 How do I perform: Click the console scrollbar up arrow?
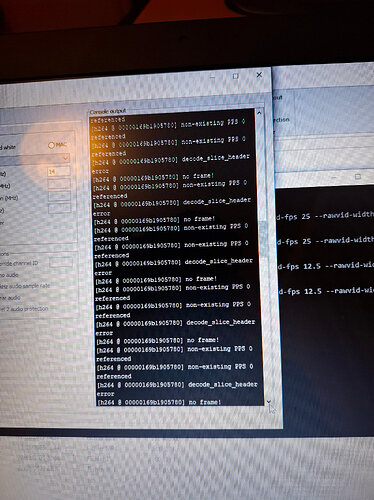point(259,113)
